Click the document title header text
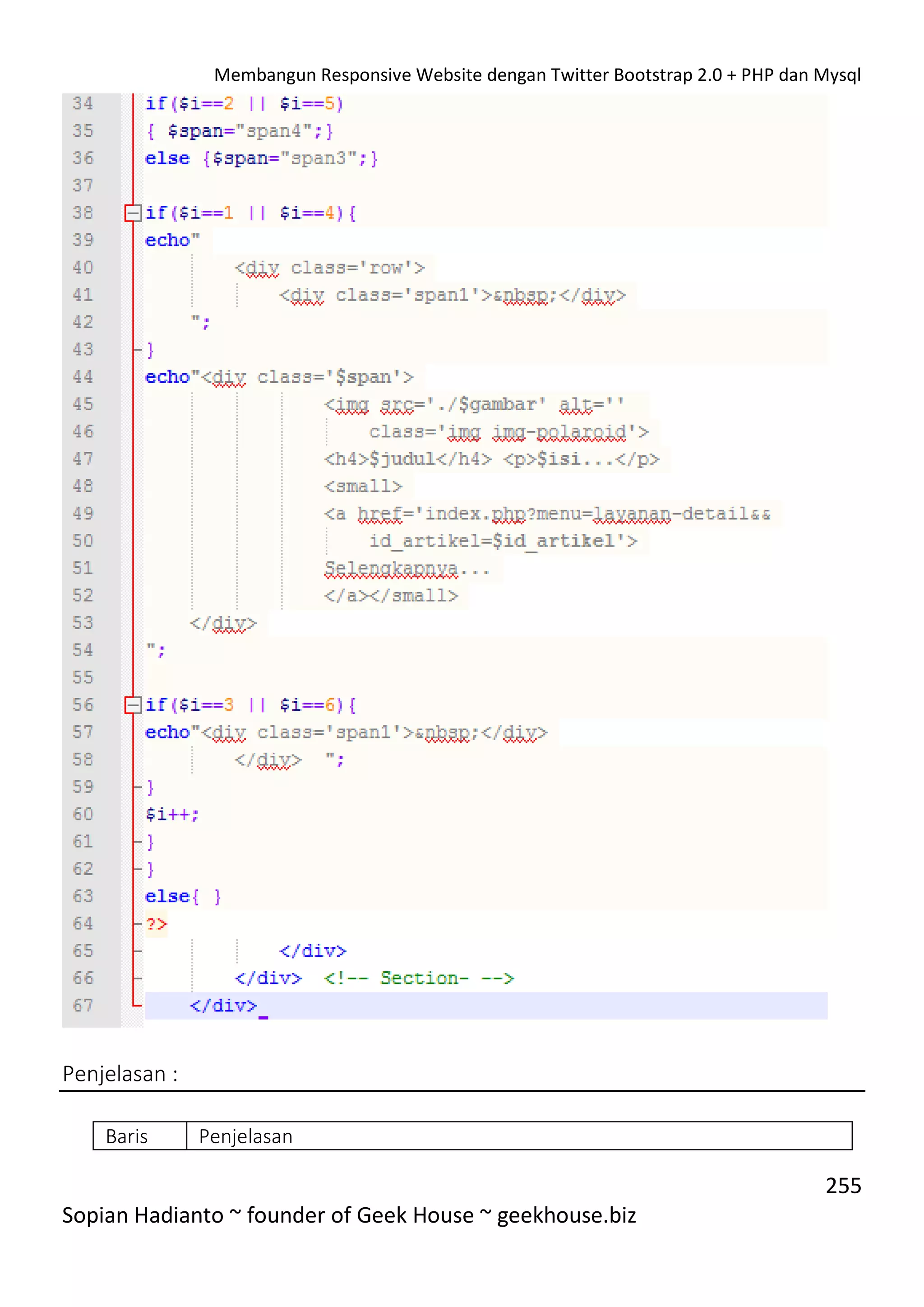Viewport: 924px width, 1307px height. [537, 74]
